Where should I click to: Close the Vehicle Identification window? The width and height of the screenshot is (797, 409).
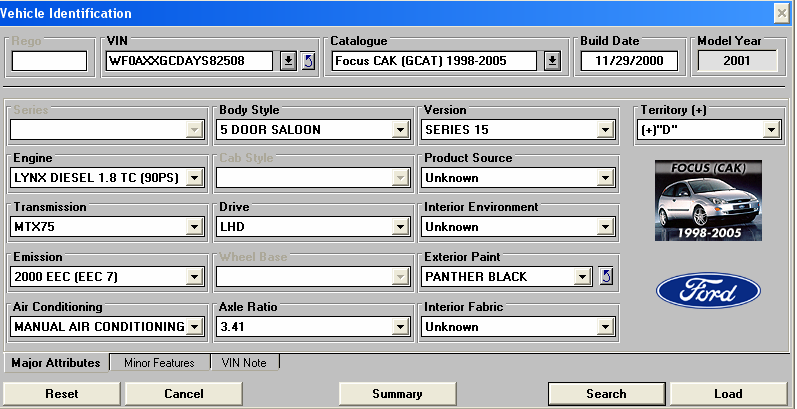coord(782,13)
